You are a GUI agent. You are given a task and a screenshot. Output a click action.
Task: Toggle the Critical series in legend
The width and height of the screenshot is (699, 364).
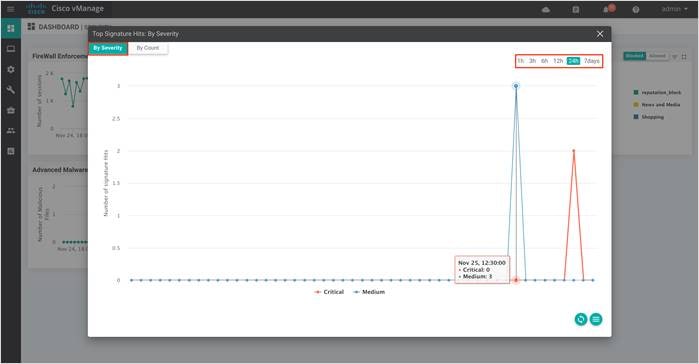click(329, 292)
